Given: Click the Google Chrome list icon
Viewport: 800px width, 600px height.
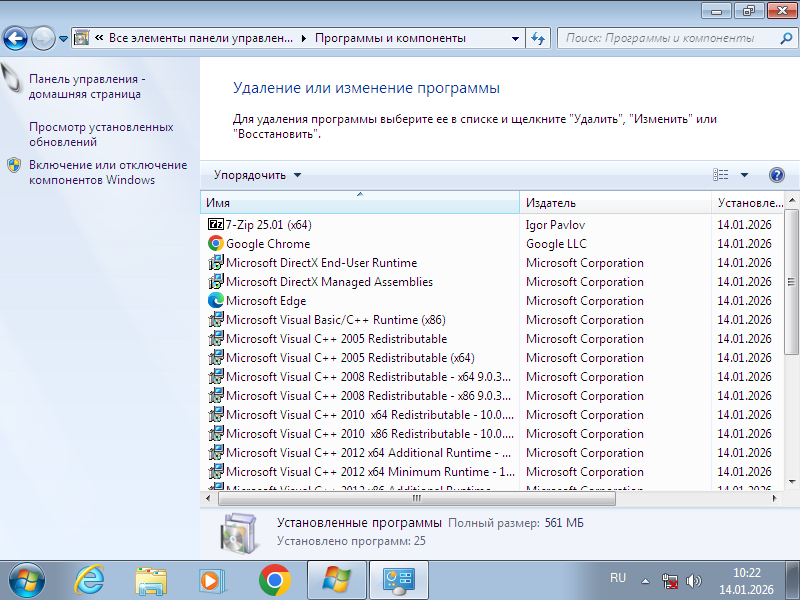Looking at the screenshot, I should click(216, 243).
